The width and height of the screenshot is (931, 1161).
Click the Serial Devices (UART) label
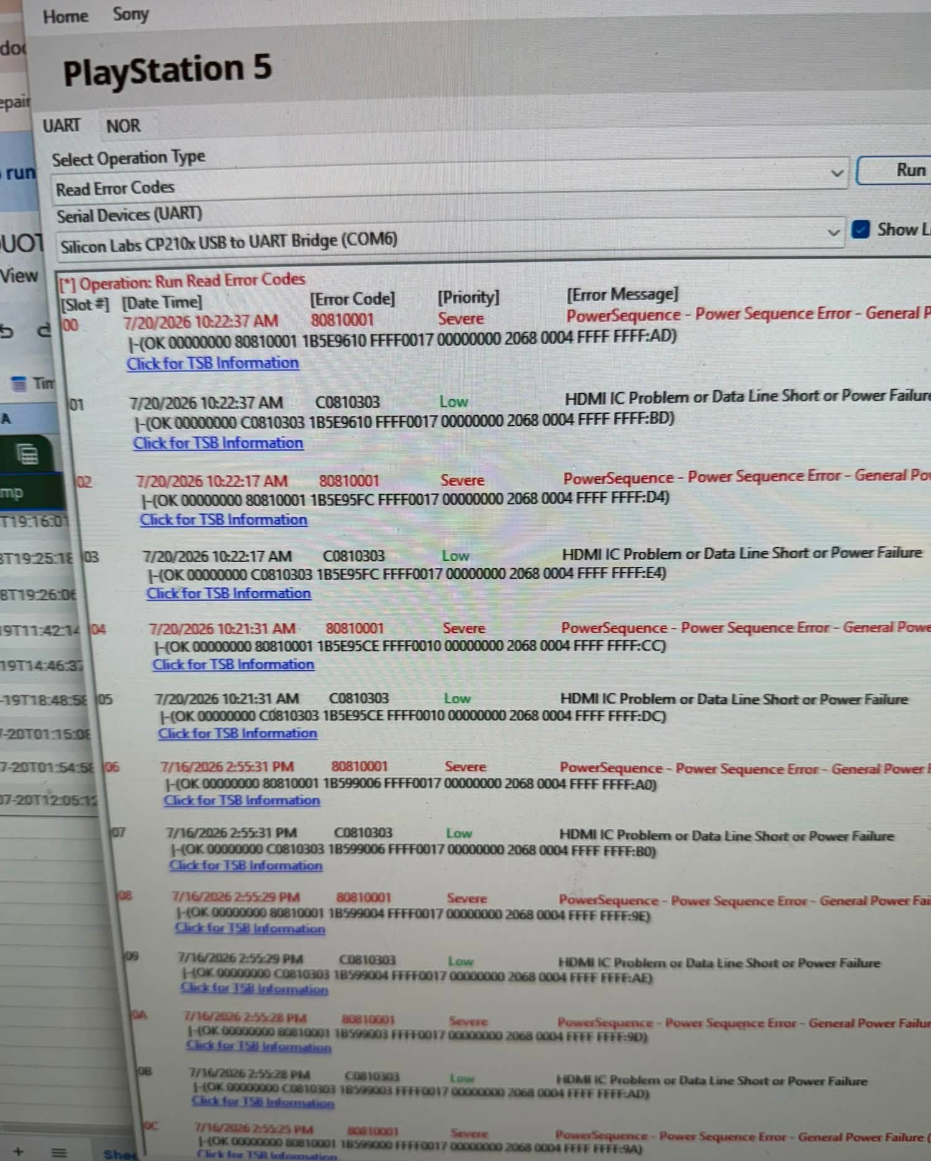pos(129,215)
